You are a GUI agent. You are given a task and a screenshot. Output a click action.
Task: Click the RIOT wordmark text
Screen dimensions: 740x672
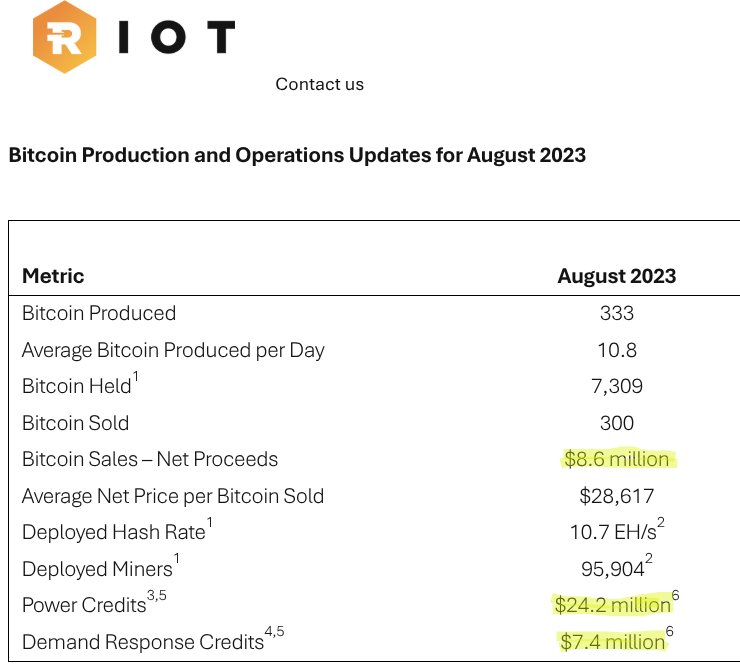click(177, 37)
